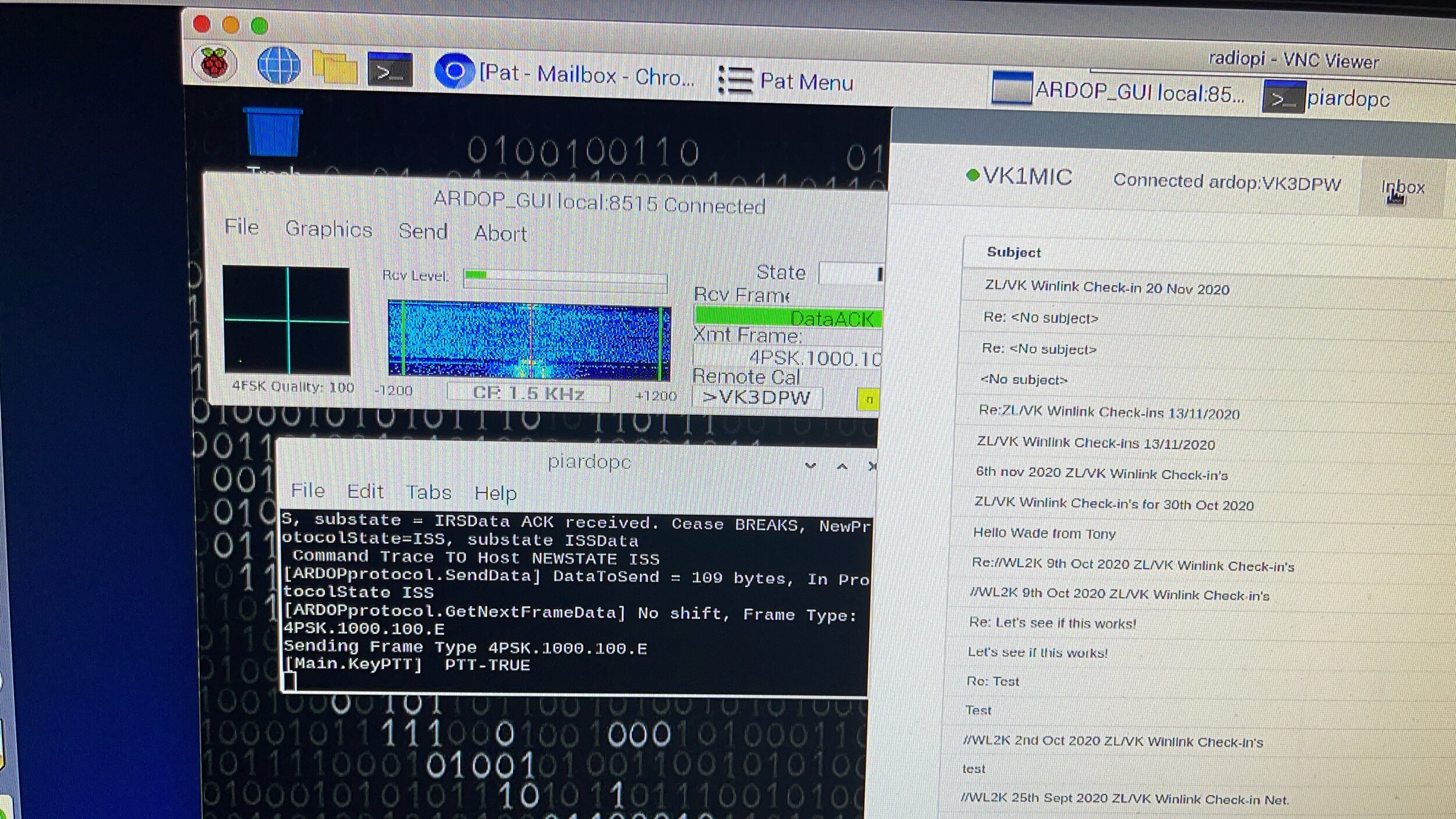This screenshot has width=1456, height=819.
Task: Open the Pat Menu taskbar item
Action: click(786, 81)
